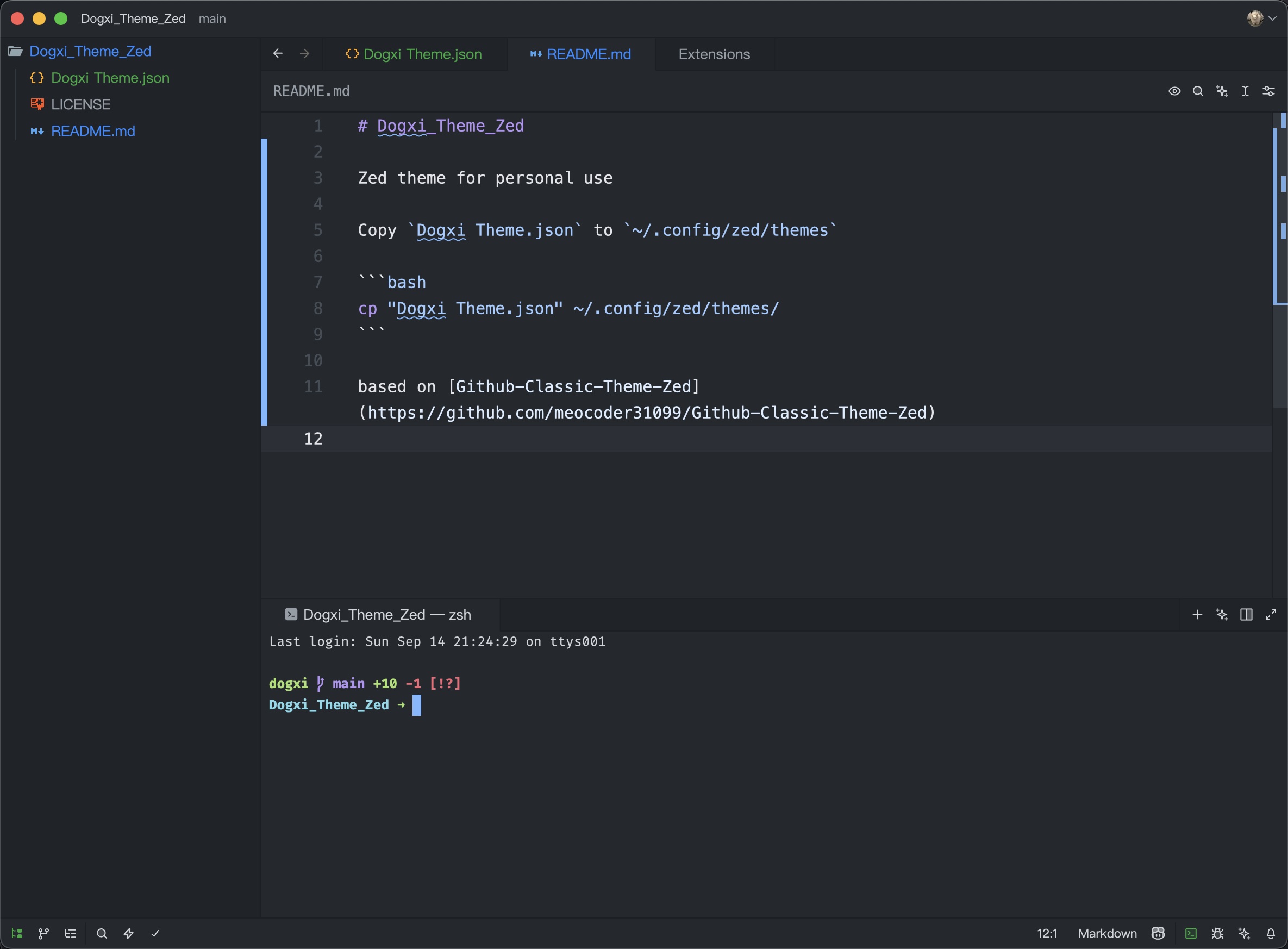Click the Github-Classic-Theme-Zed URL text
The width and height of the screenshot is (1288, 949).
coord(647,413)
